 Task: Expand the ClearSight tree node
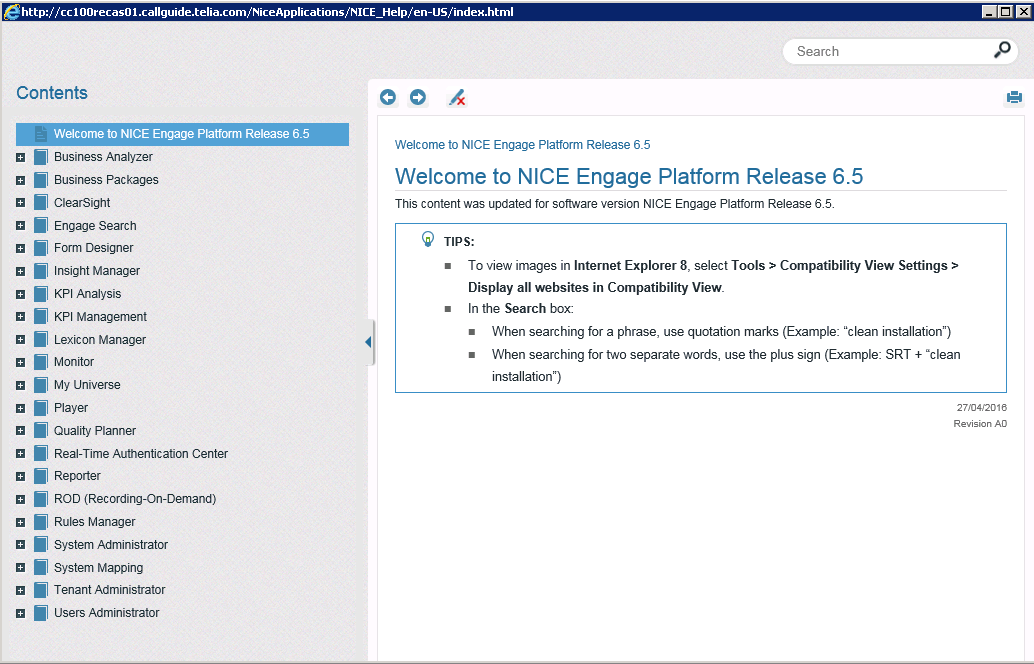pyautogui.click(x=20, y=203)
